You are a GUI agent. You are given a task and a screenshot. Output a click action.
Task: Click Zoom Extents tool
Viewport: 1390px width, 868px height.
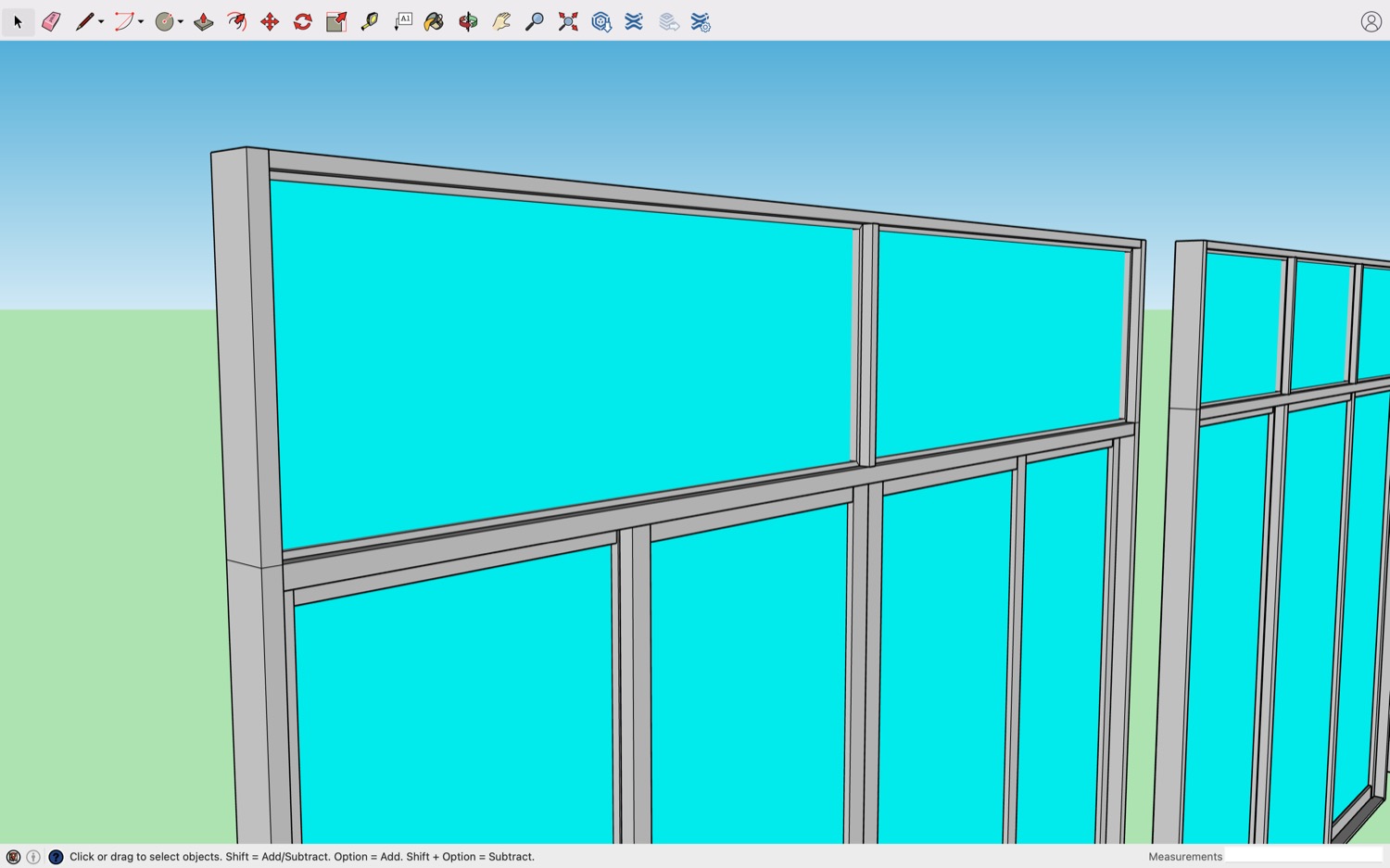(568, 21)
